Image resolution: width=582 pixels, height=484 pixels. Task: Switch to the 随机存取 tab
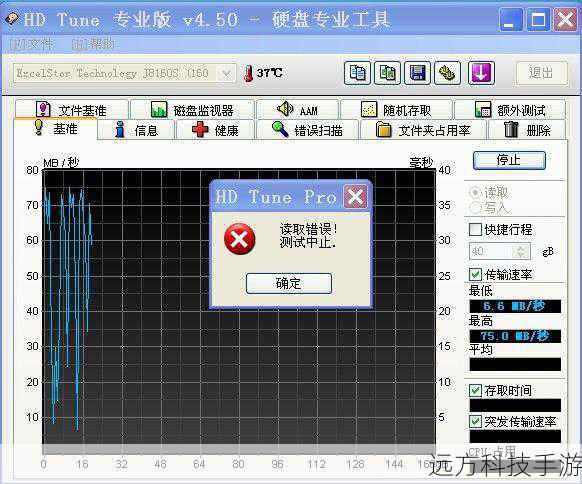coord(396,109)
